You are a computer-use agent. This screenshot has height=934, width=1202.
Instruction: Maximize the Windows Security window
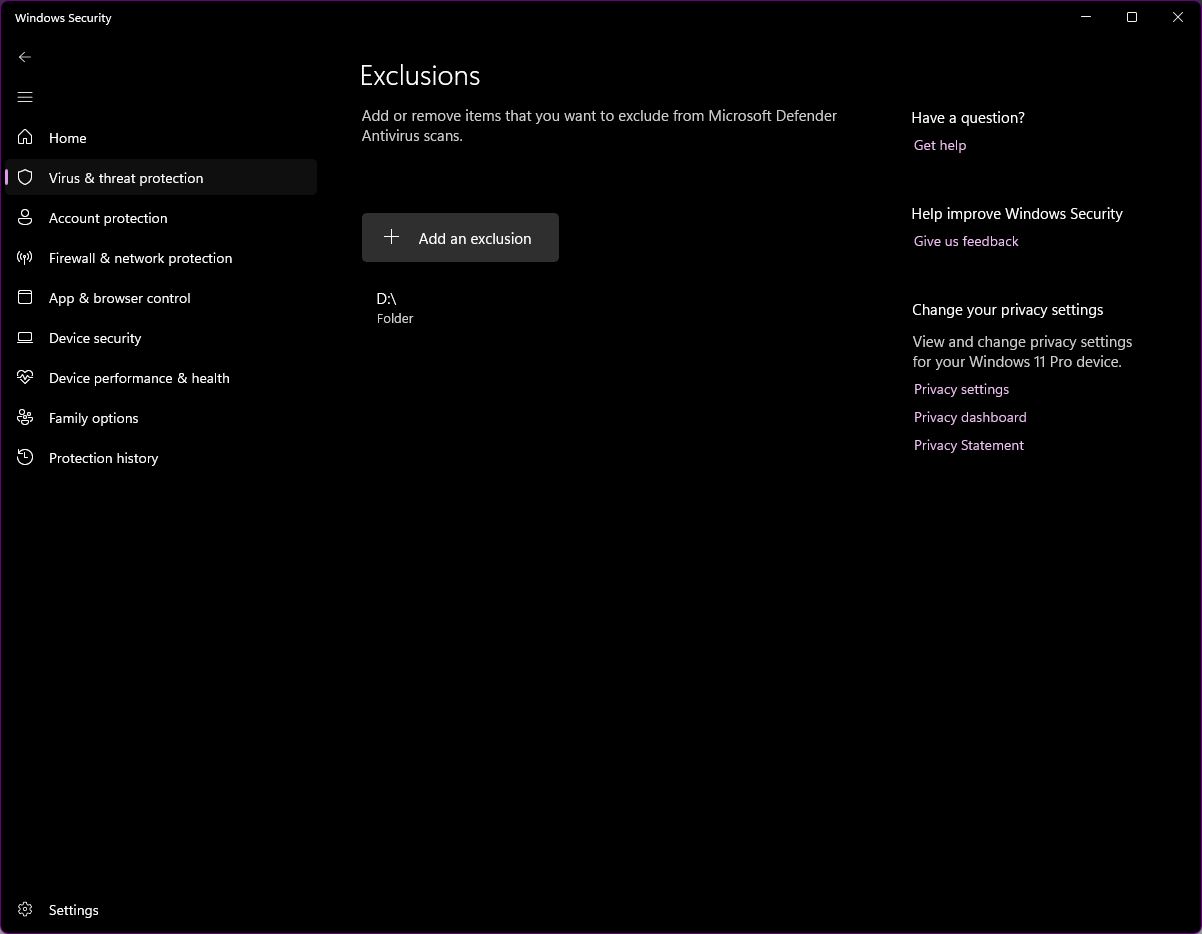1132,17
